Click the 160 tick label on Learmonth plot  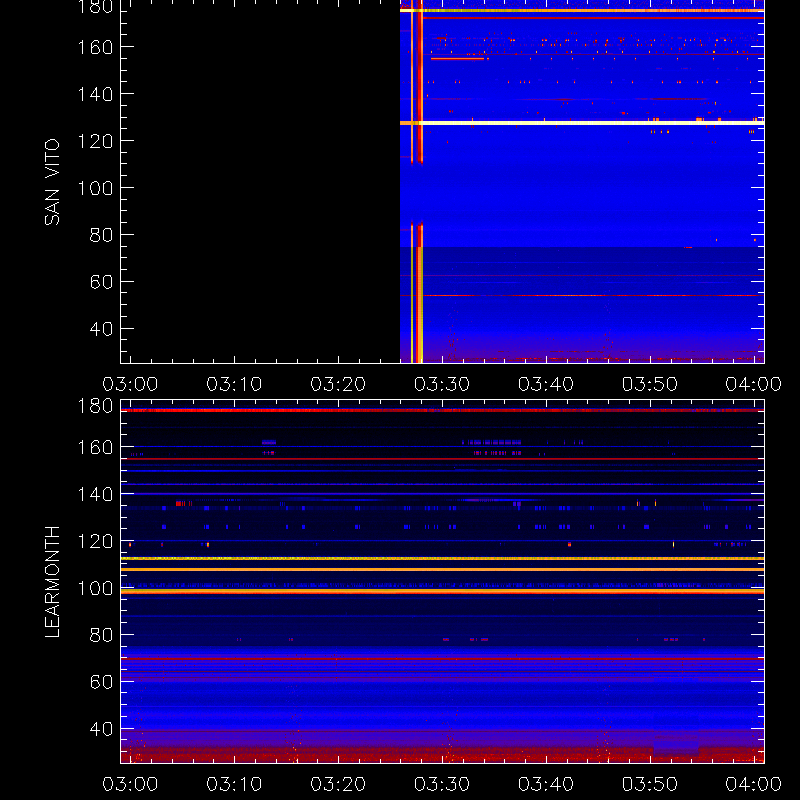pos(95,447)
